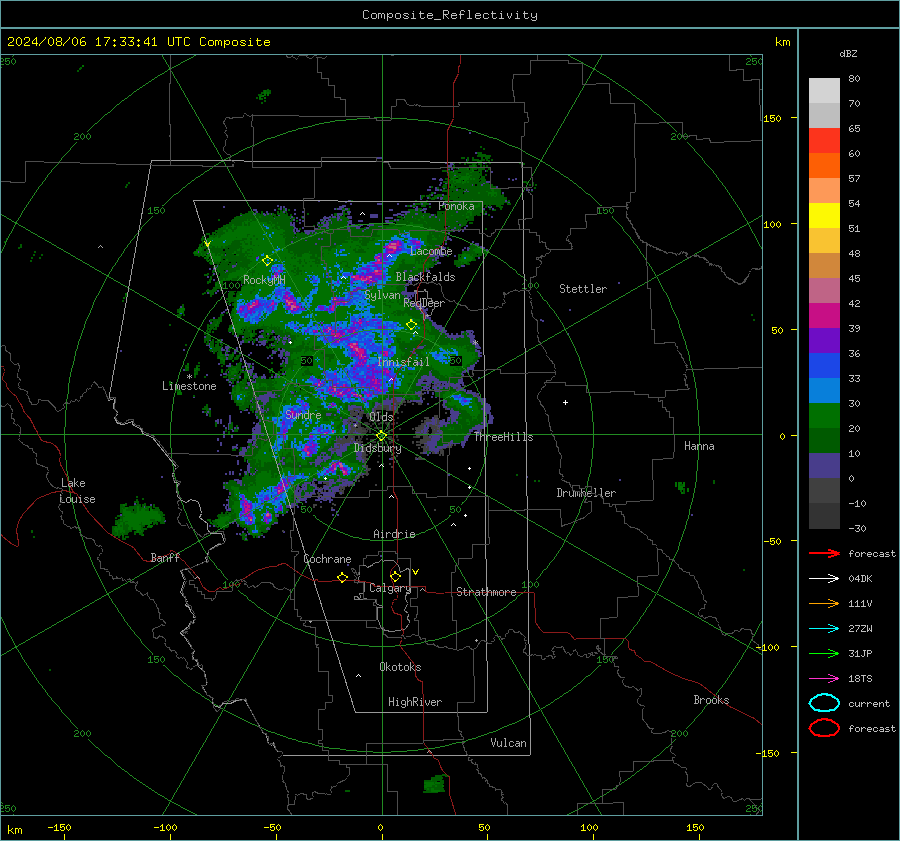Click the Lake Louise label

(77, 491)
